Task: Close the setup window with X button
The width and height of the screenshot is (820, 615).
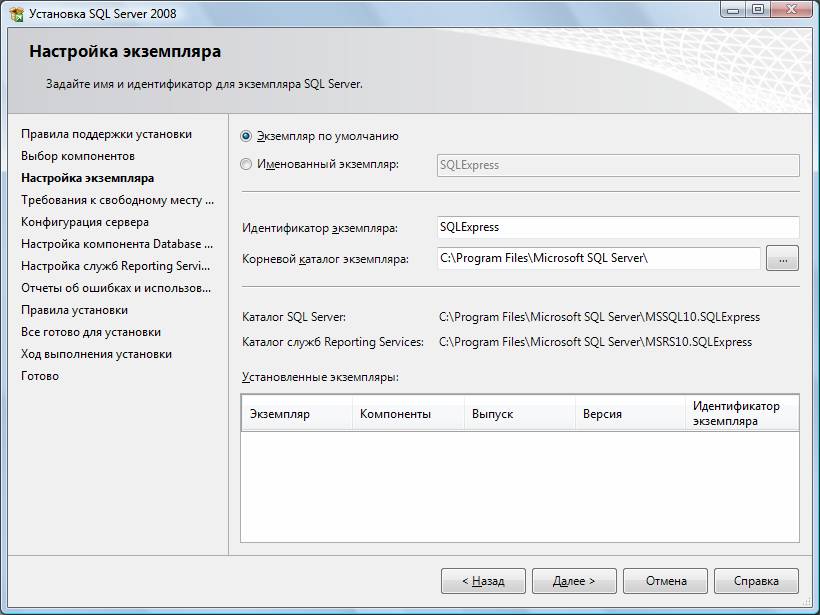Action: click(x=790, y=10)
